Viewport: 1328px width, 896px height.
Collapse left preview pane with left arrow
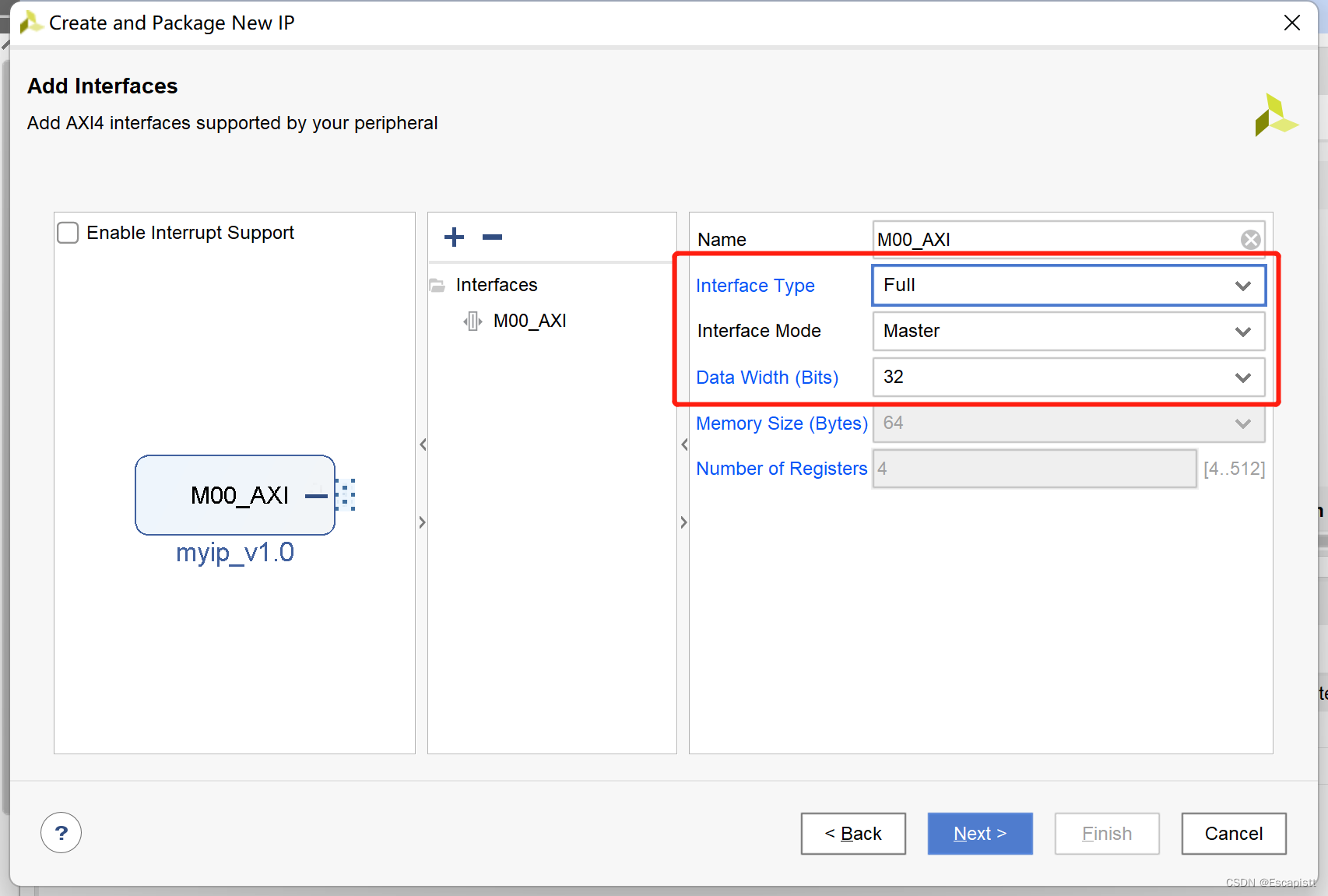pos(423,444)
